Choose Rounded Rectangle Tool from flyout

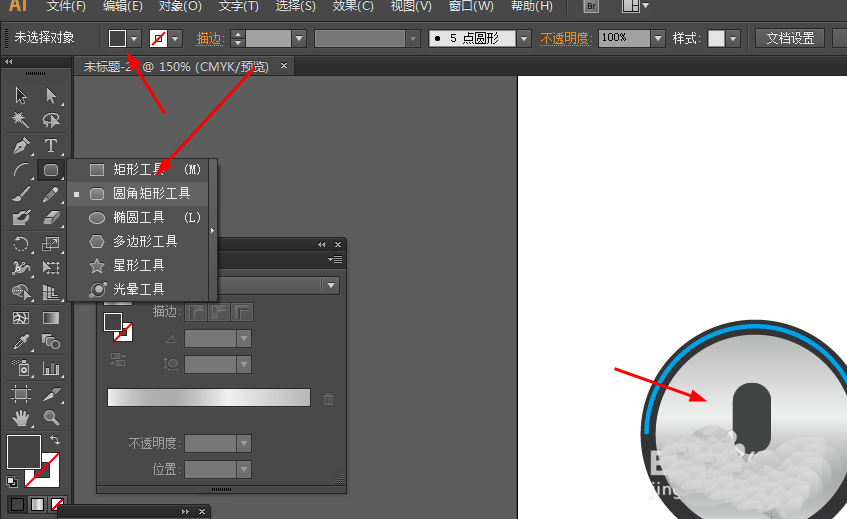coord(139,193)
